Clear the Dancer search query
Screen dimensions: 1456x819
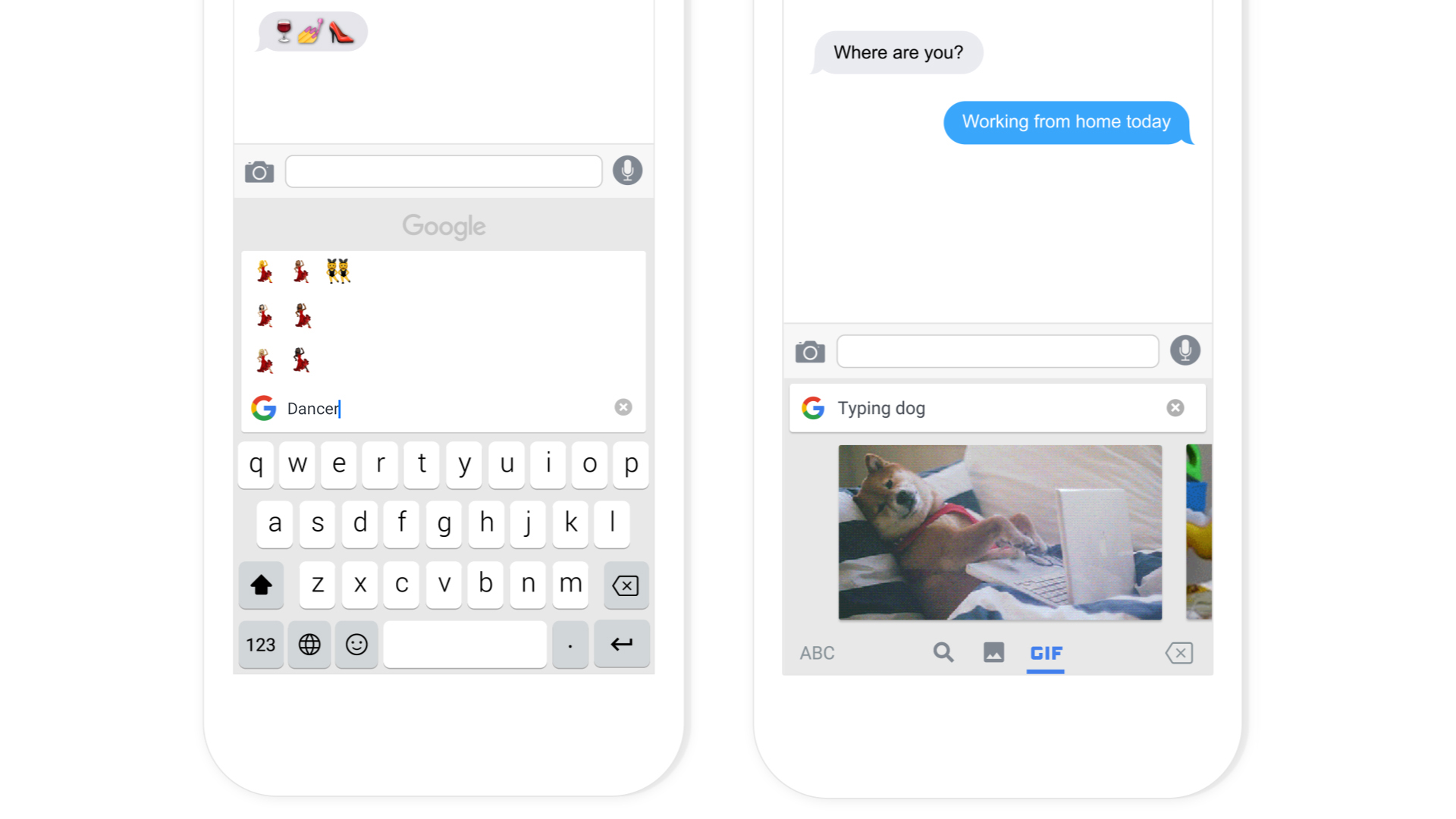tap(624, 408)
